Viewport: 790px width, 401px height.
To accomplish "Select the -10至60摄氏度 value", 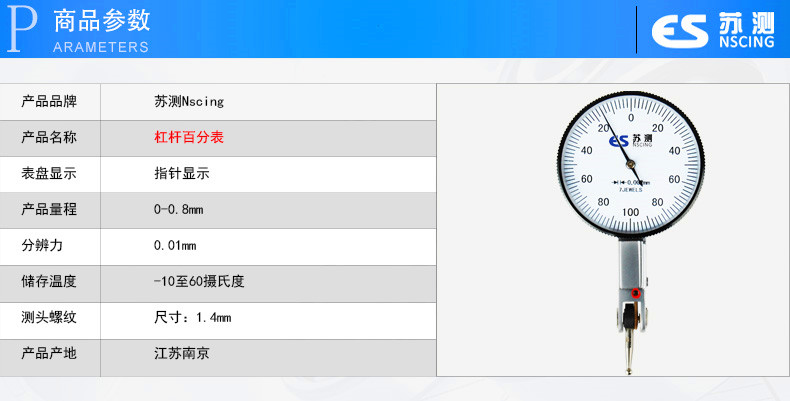I will 199,281.
